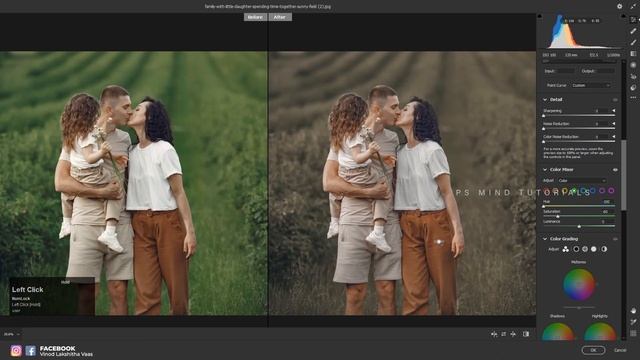
Task: Click the before/after view cycle icon
Action: pos(526,334)
